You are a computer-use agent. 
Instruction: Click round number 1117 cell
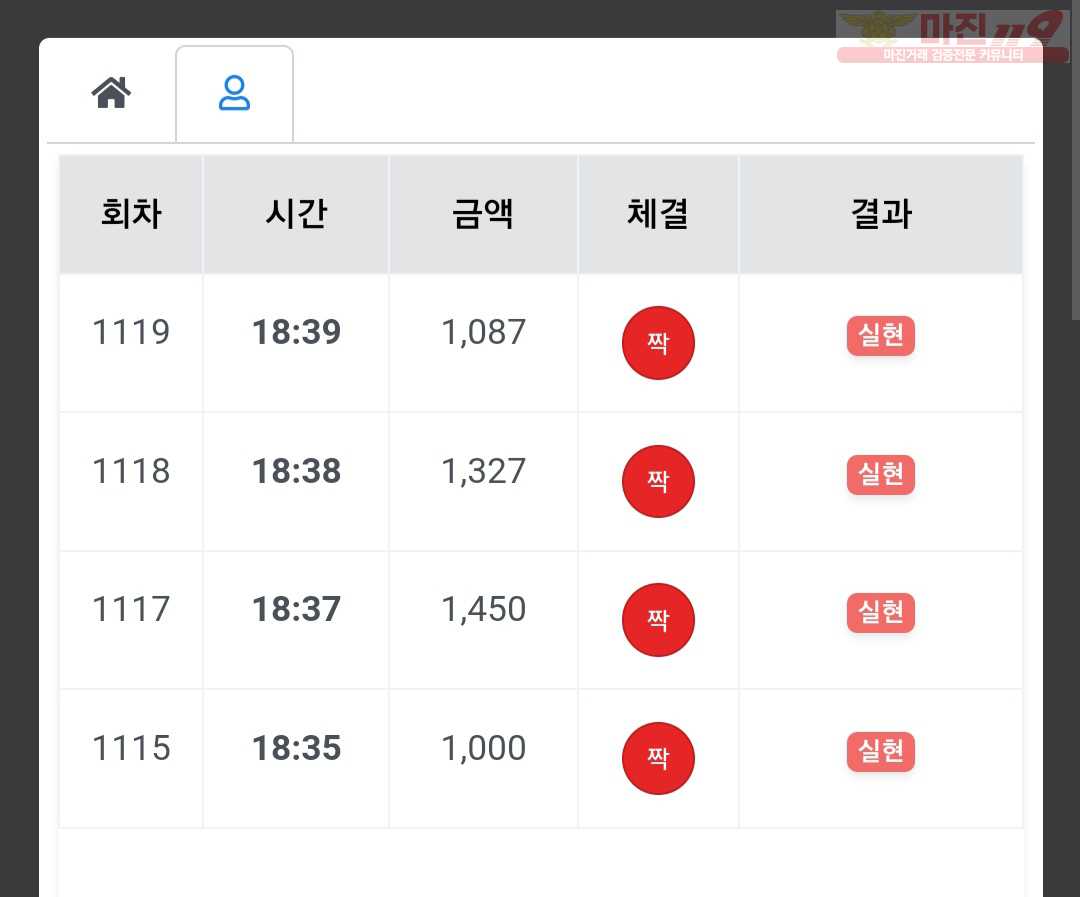(x=131, y=609)
